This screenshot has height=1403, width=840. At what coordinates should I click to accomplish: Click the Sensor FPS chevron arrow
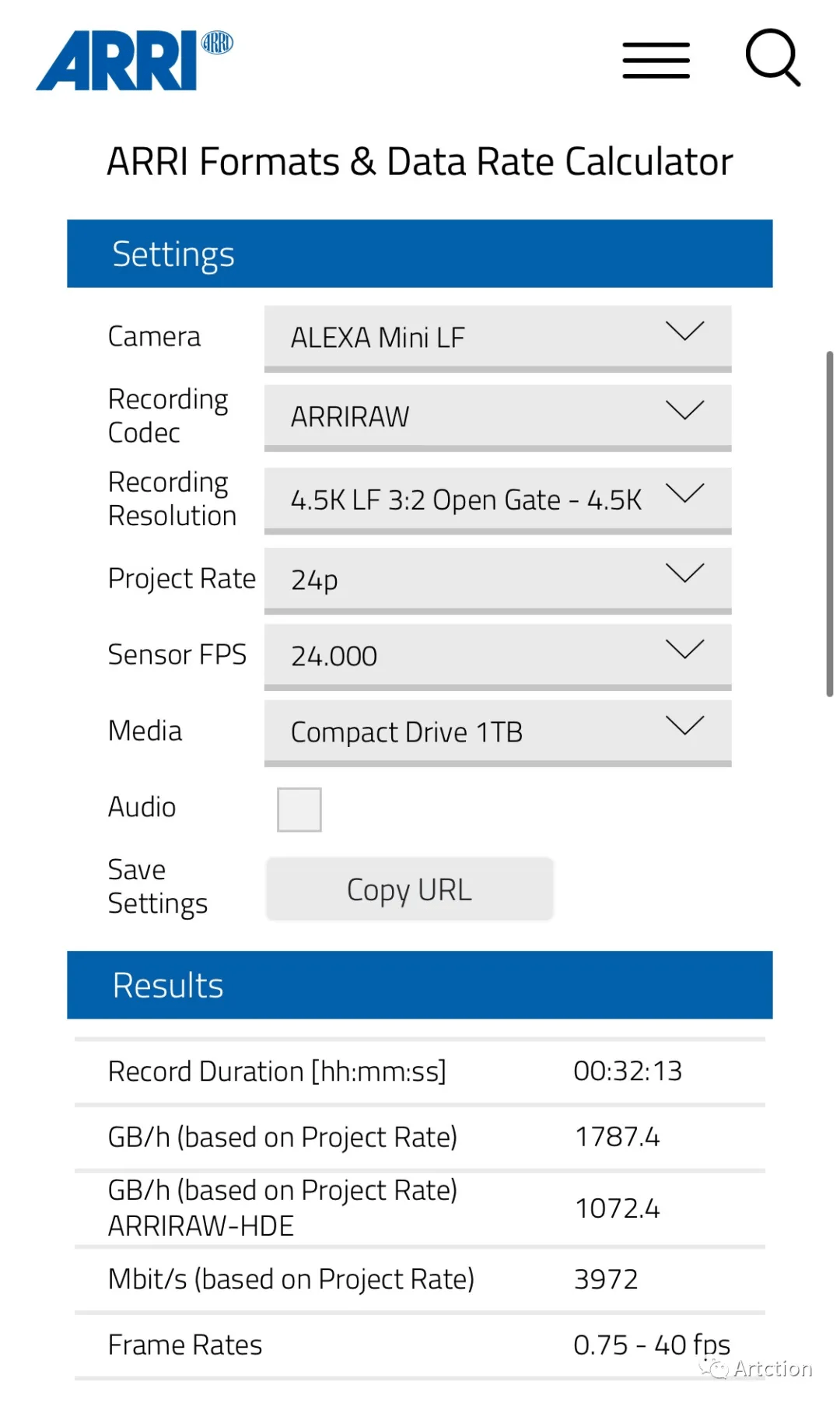pos(685,649)
